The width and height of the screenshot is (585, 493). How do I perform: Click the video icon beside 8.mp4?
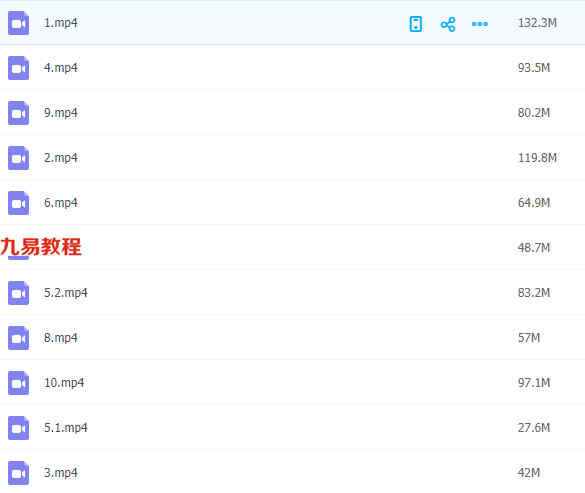click(x=19, y=338)
